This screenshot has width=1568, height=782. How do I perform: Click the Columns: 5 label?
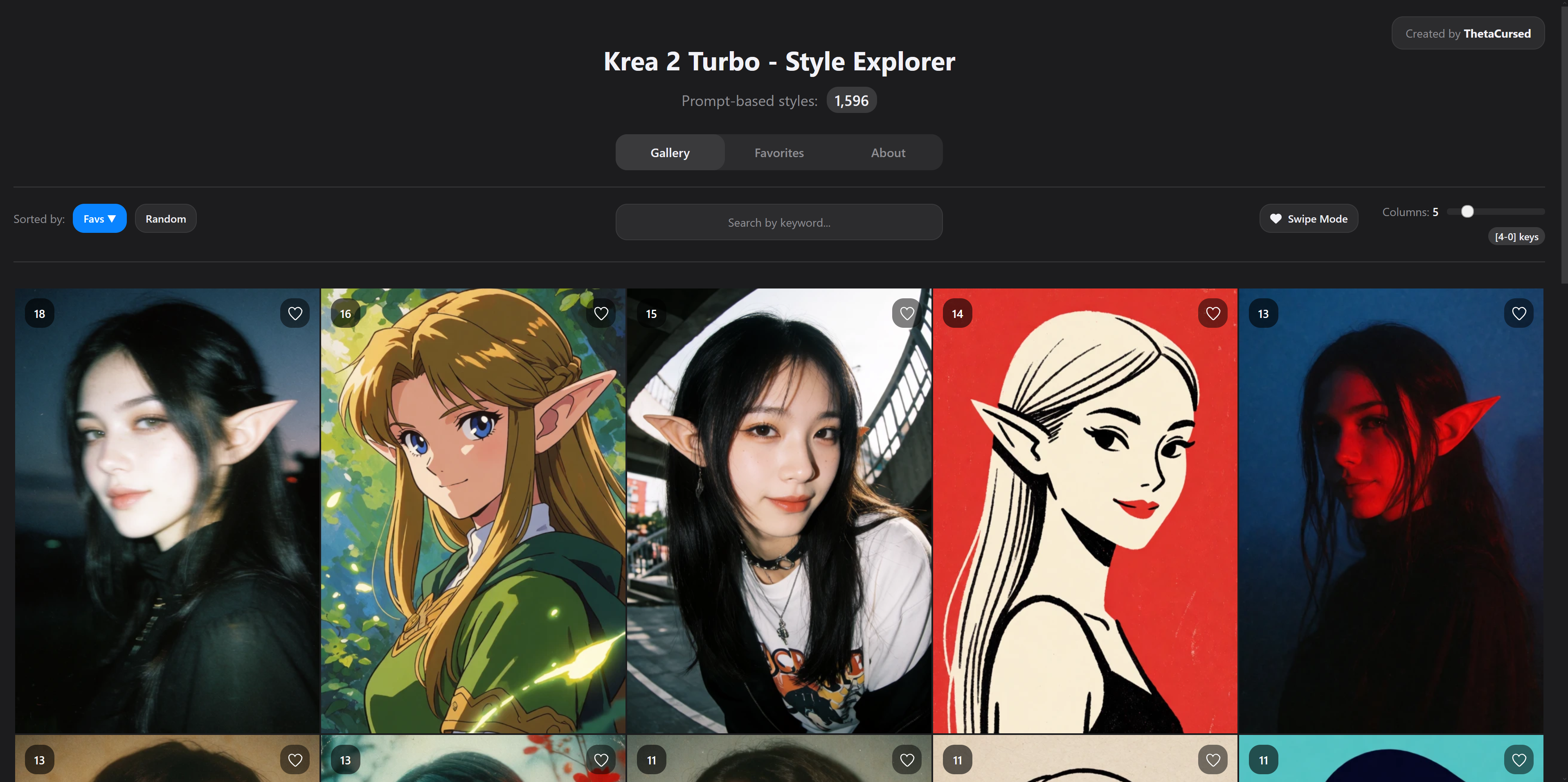(x=1411, y=212)
